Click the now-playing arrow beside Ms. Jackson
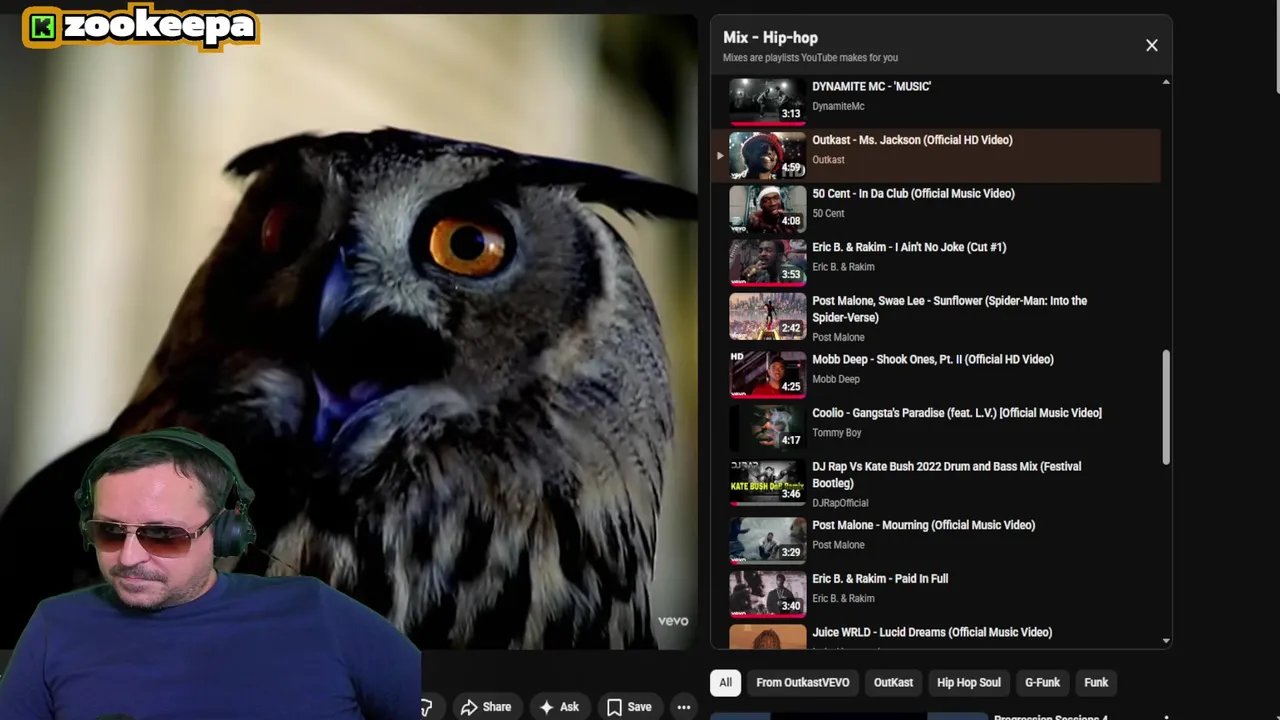Screen dimensions: 1280x720 (719, 156)
